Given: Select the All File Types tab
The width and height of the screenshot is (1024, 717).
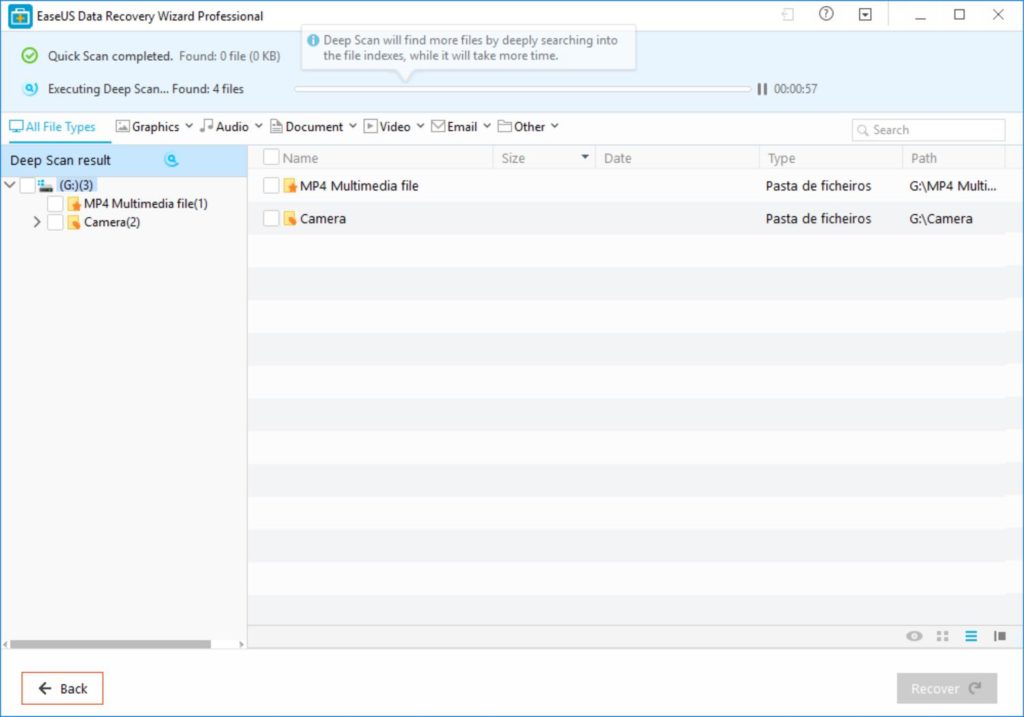Looking at the screenshot, I should point(52,127).
